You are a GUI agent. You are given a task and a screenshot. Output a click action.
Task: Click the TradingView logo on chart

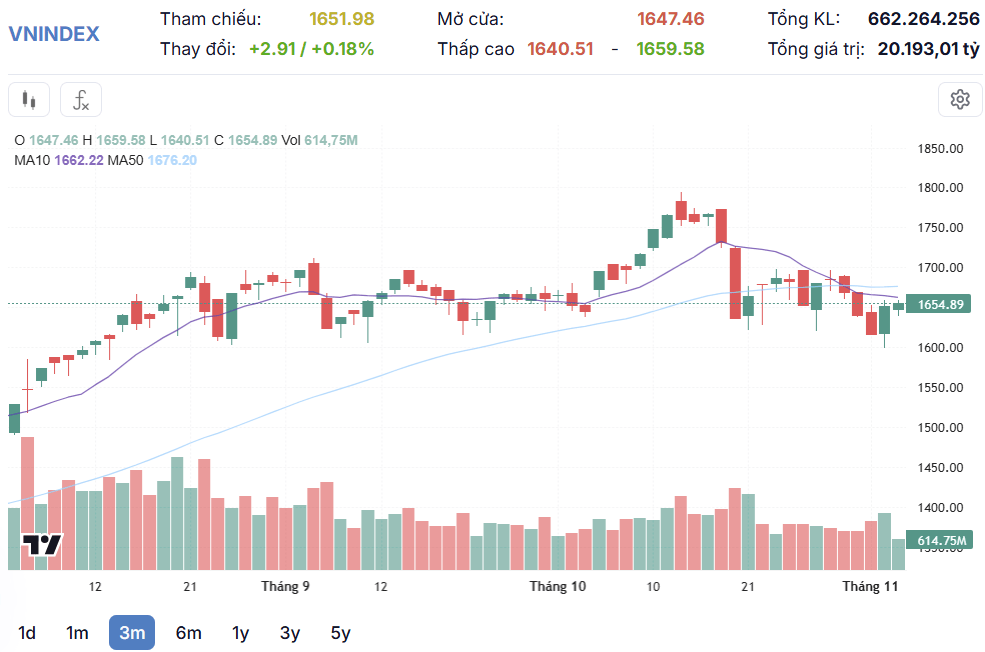[42, 545]
